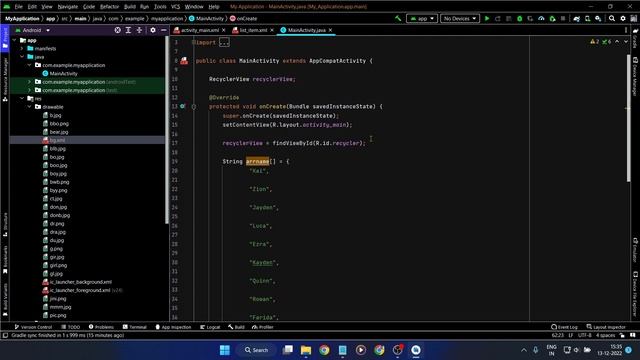Open the Resource Manager side panel
This screenshot has width=640, height=360.
pyautogui.click(x=5, y=80)
